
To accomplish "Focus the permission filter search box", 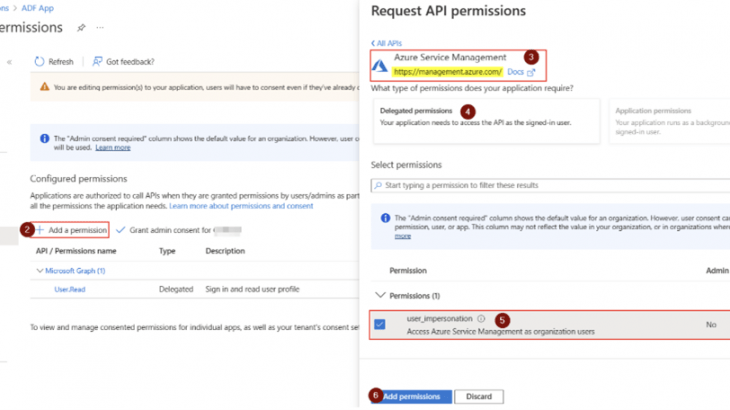I will coord(550,185).
